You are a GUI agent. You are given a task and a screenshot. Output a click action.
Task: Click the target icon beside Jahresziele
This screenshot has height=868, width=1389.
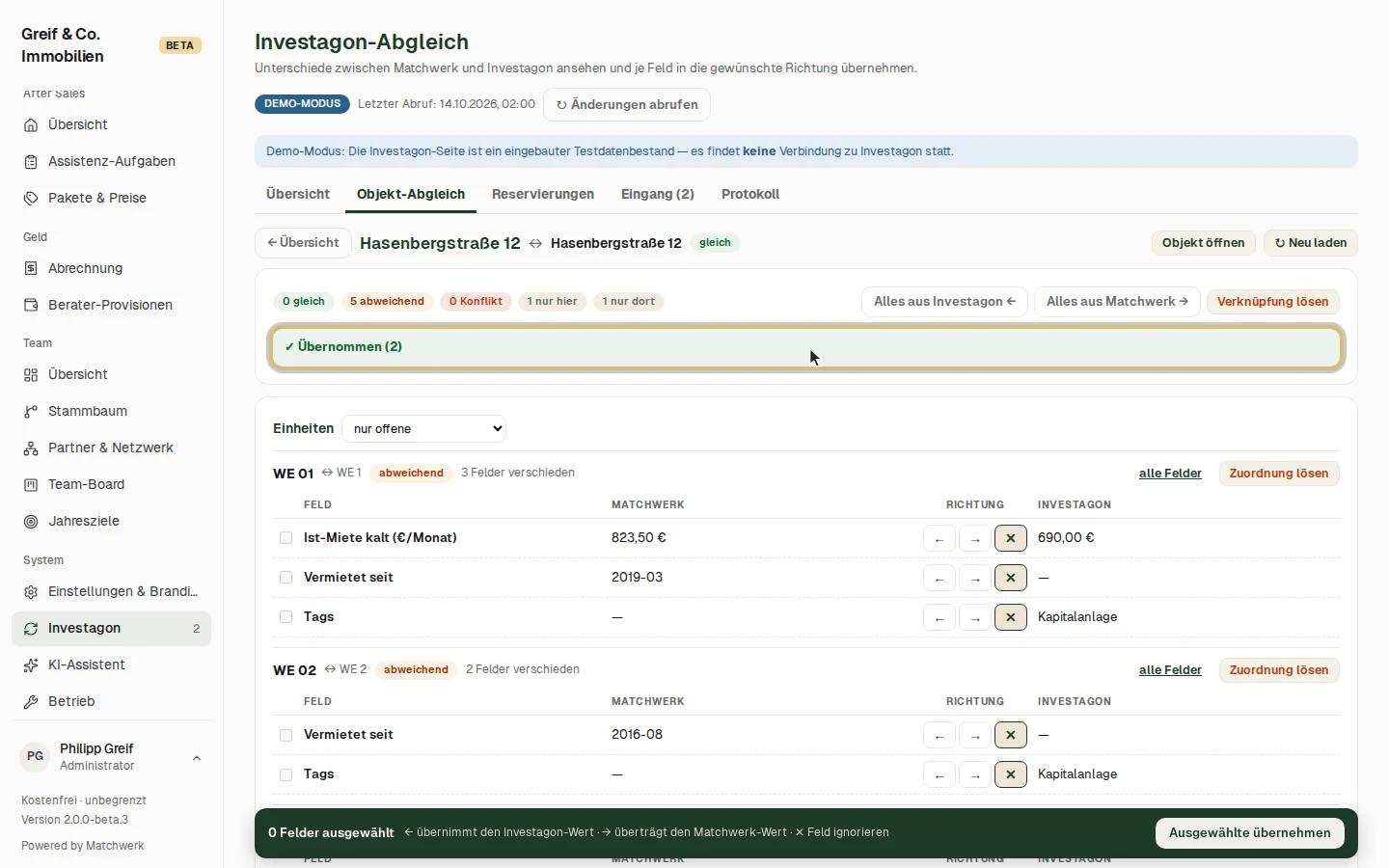[x=31, y=522]
